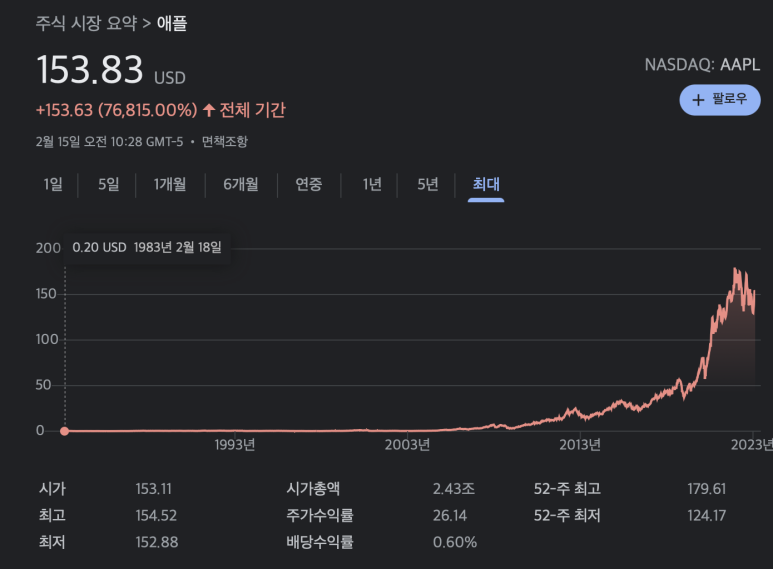The height and width of the screenshot is (569, 773).
Task: Click the 주가수익률 value 26.14
Action: coord(450,516)
